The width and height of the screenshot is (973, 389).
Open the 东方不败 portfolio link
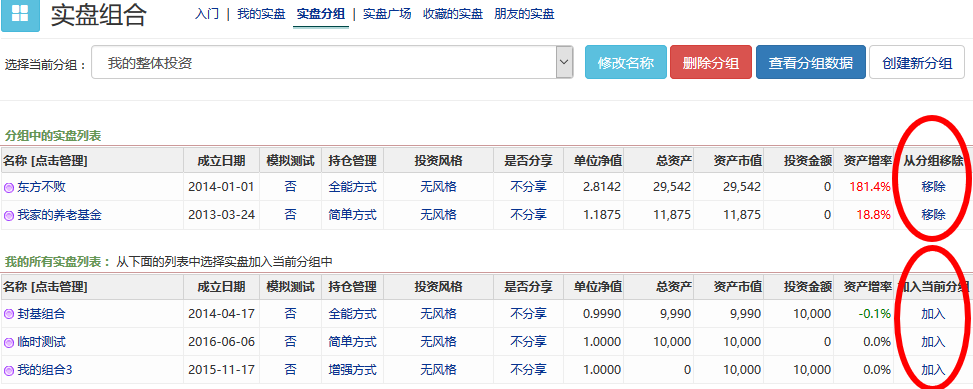pos(41,187)
